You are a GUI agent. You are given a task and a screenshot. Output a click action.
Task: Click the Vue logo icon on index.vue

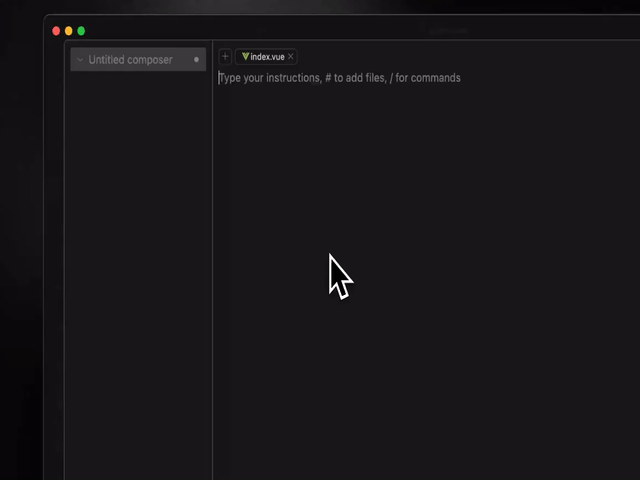pos(245,56)
